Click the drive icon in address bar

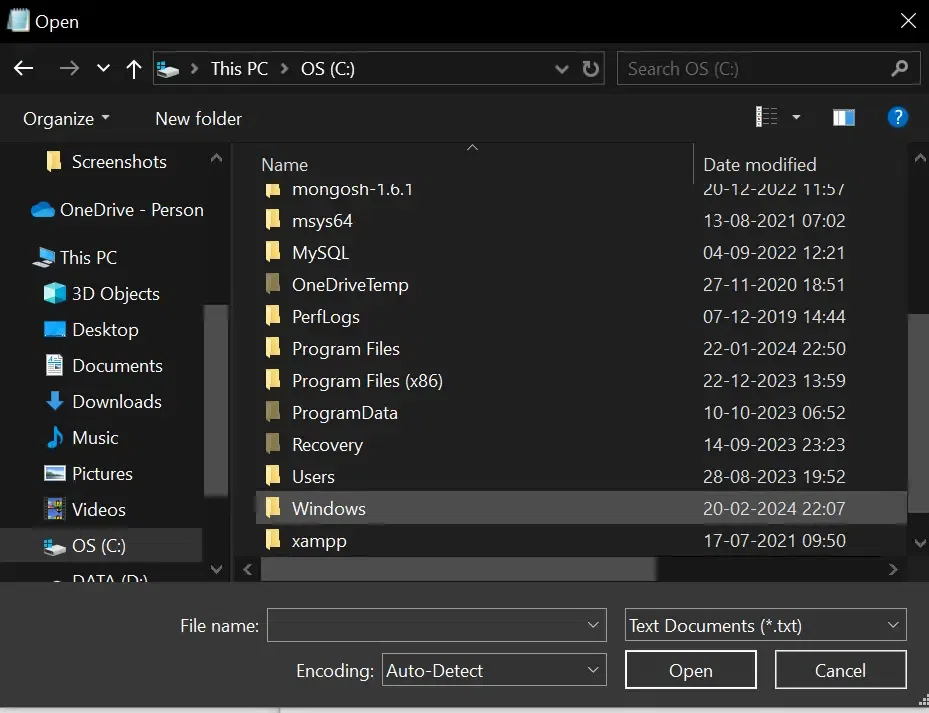(x=168, y=70)
